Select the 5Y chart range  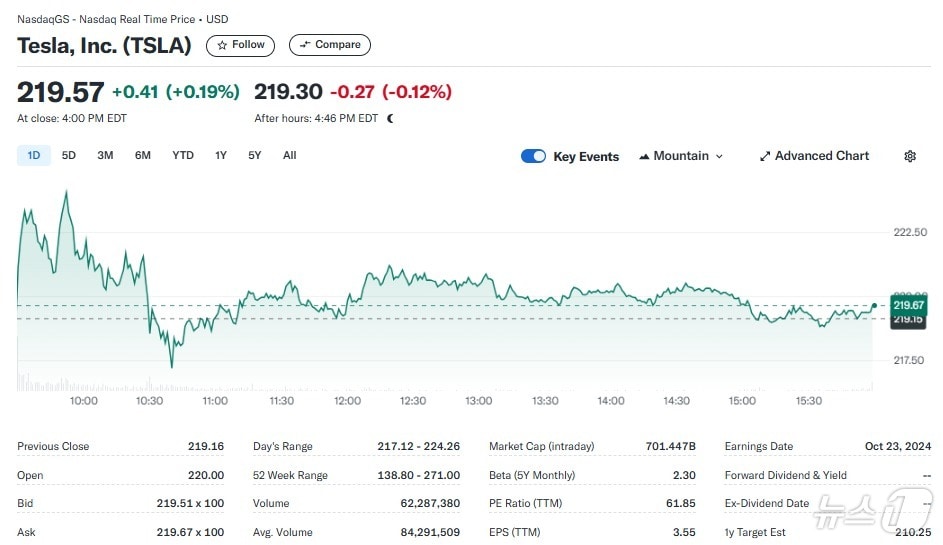coord(255,155)
